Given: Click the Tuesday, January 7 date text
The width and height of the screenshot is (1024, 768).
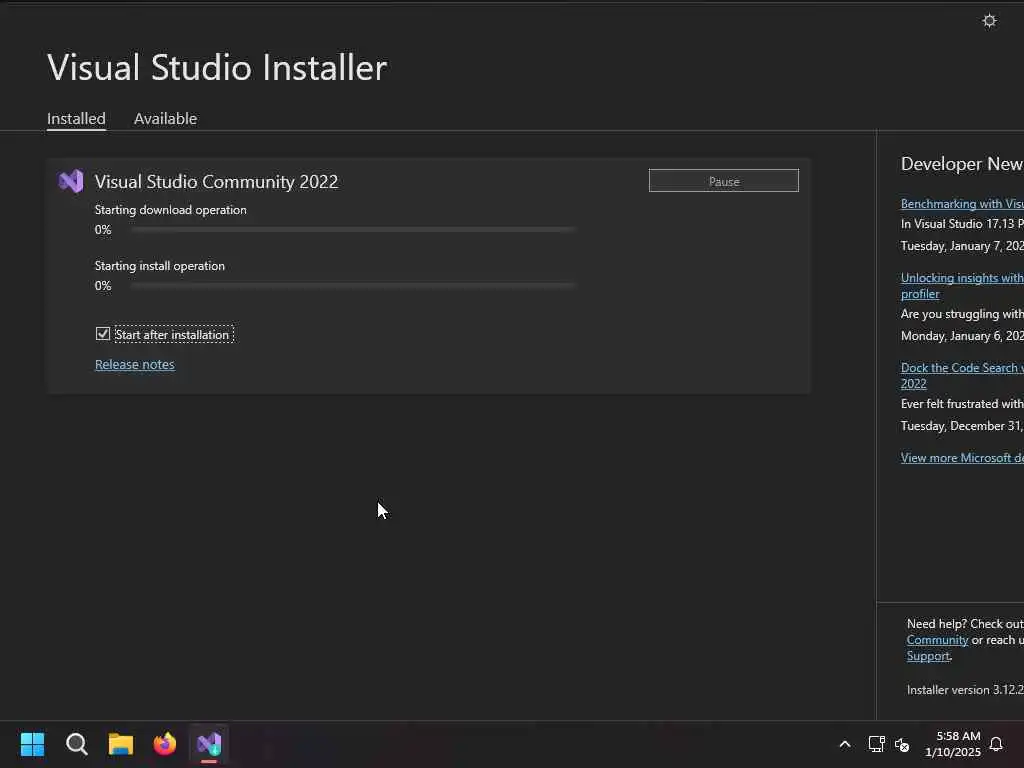Looking at the screenshot, I should point(962,246).
